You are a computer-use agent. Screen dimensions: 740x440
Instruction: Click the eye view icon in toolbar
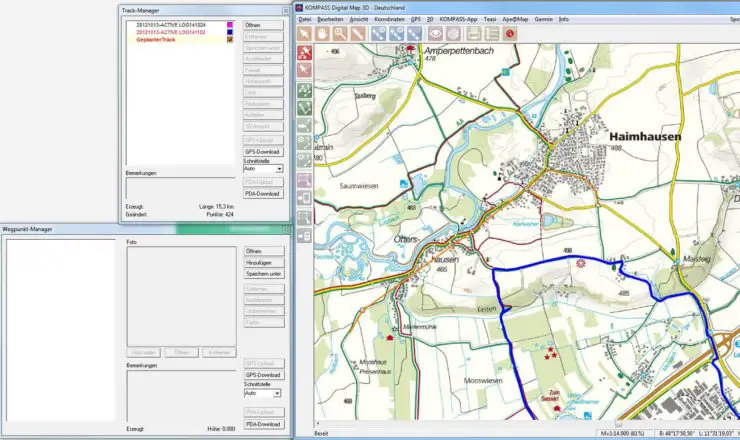click(435, 34)
